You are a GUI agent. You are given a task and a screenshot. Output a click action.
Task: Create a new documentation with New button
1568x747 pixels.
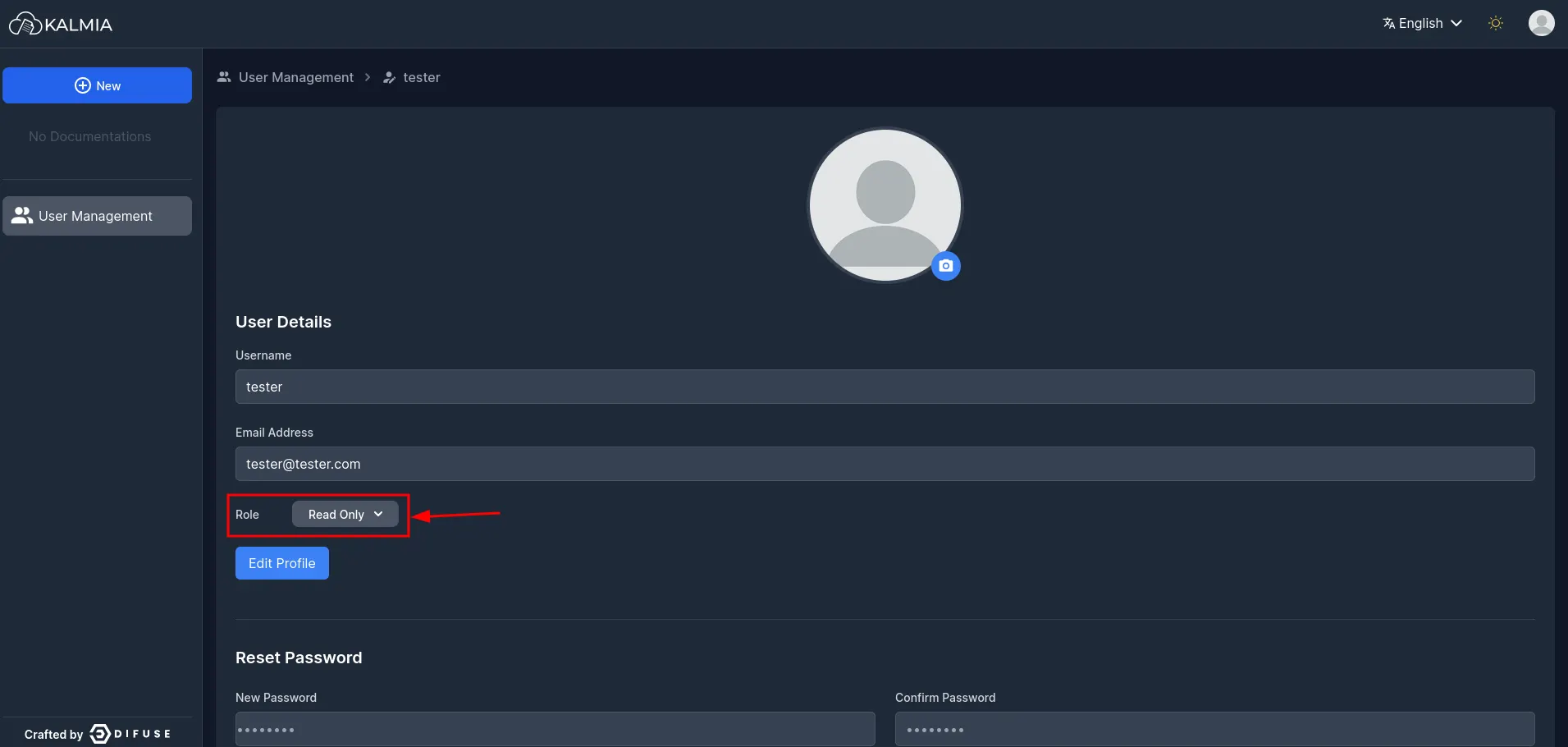click(x=97, y=85)
